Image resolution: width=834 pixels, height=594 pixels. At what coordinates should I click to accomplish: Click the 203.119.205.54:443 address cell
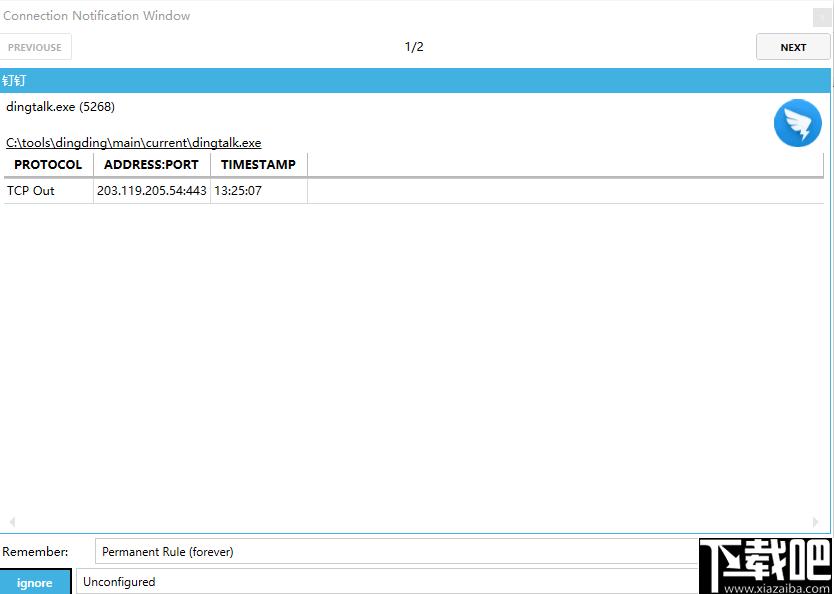tap(151, 191)
